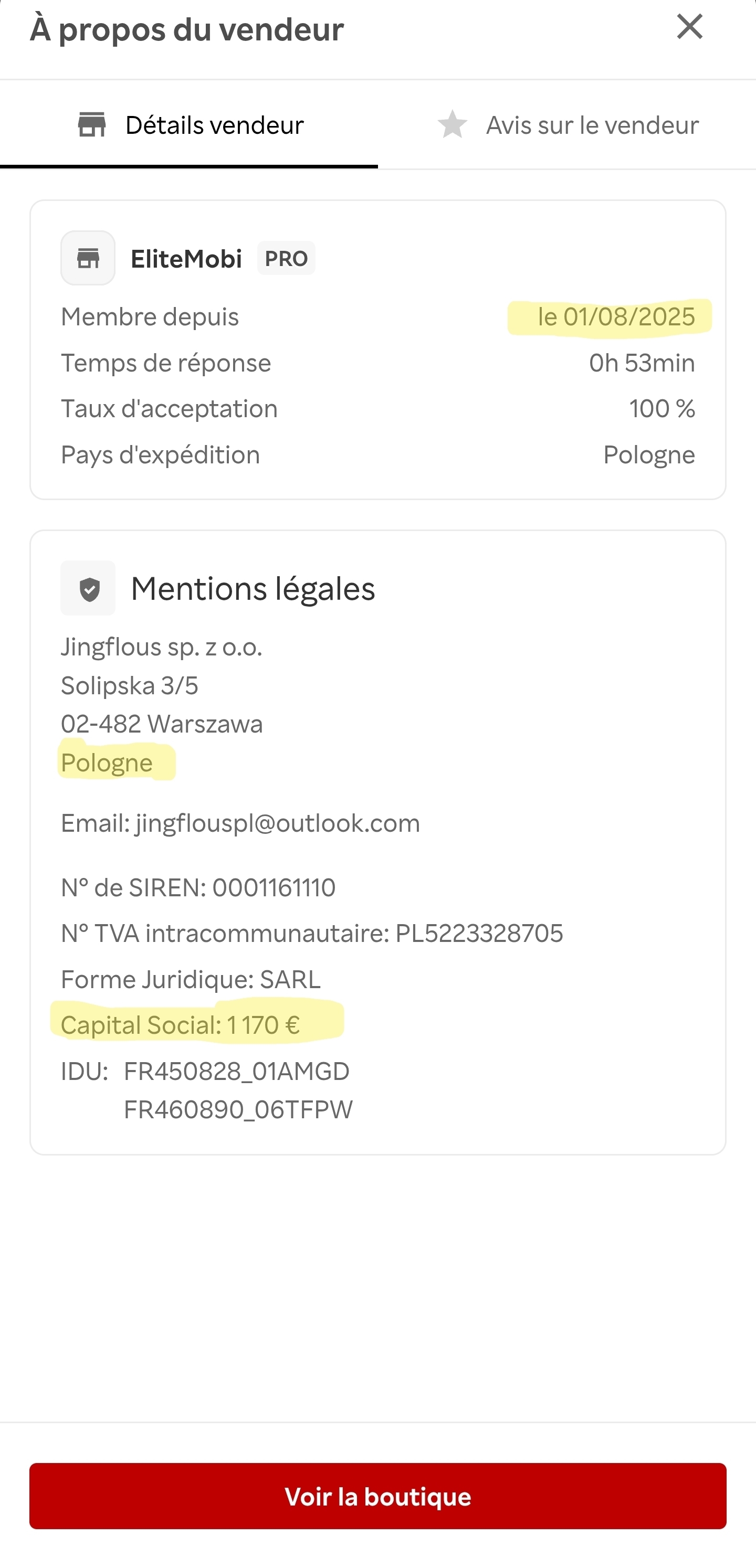Click the PRO badge
756x1568 pixels.
pyautogui.click(x=286, y=259)
